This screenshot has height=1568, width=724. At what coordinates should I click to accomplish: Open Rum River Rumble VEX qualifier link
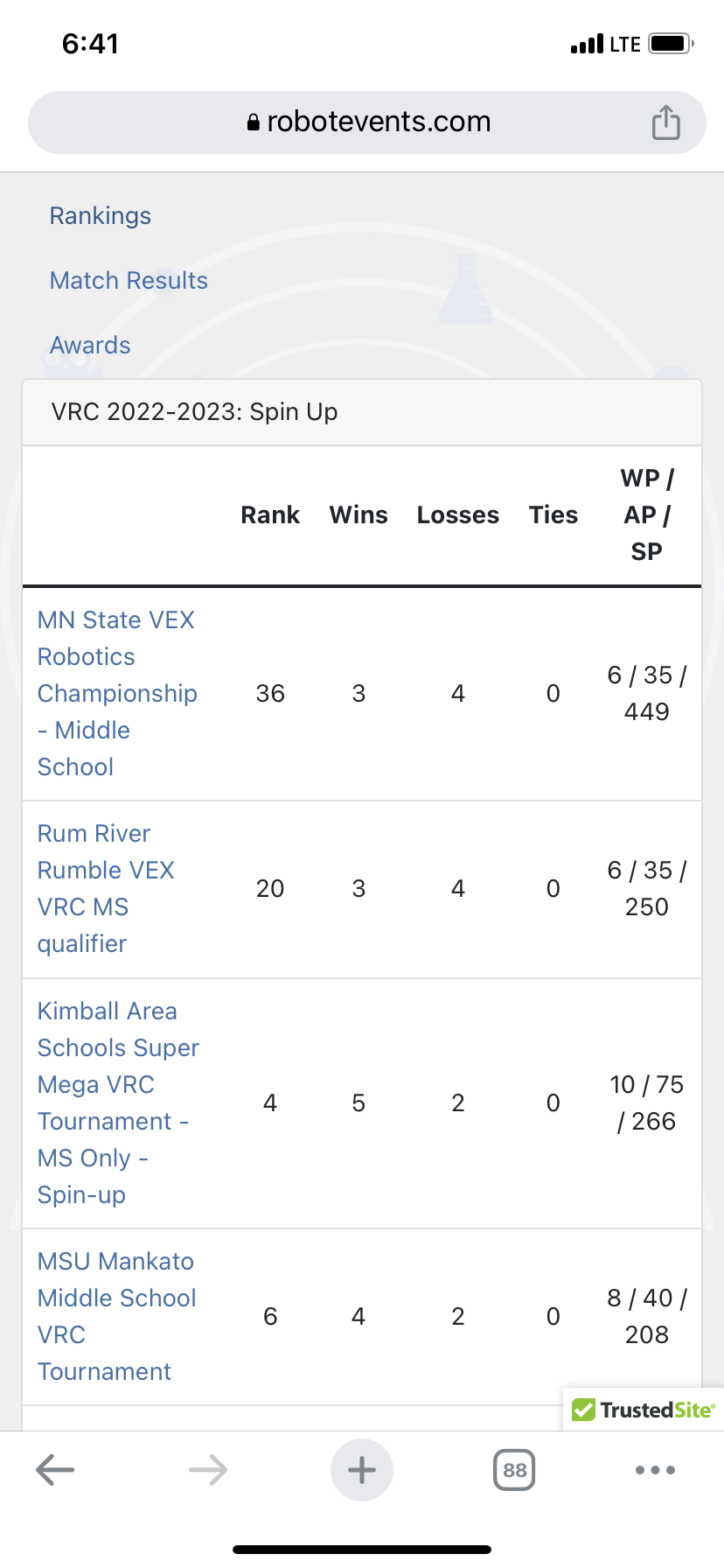[106, 888]
